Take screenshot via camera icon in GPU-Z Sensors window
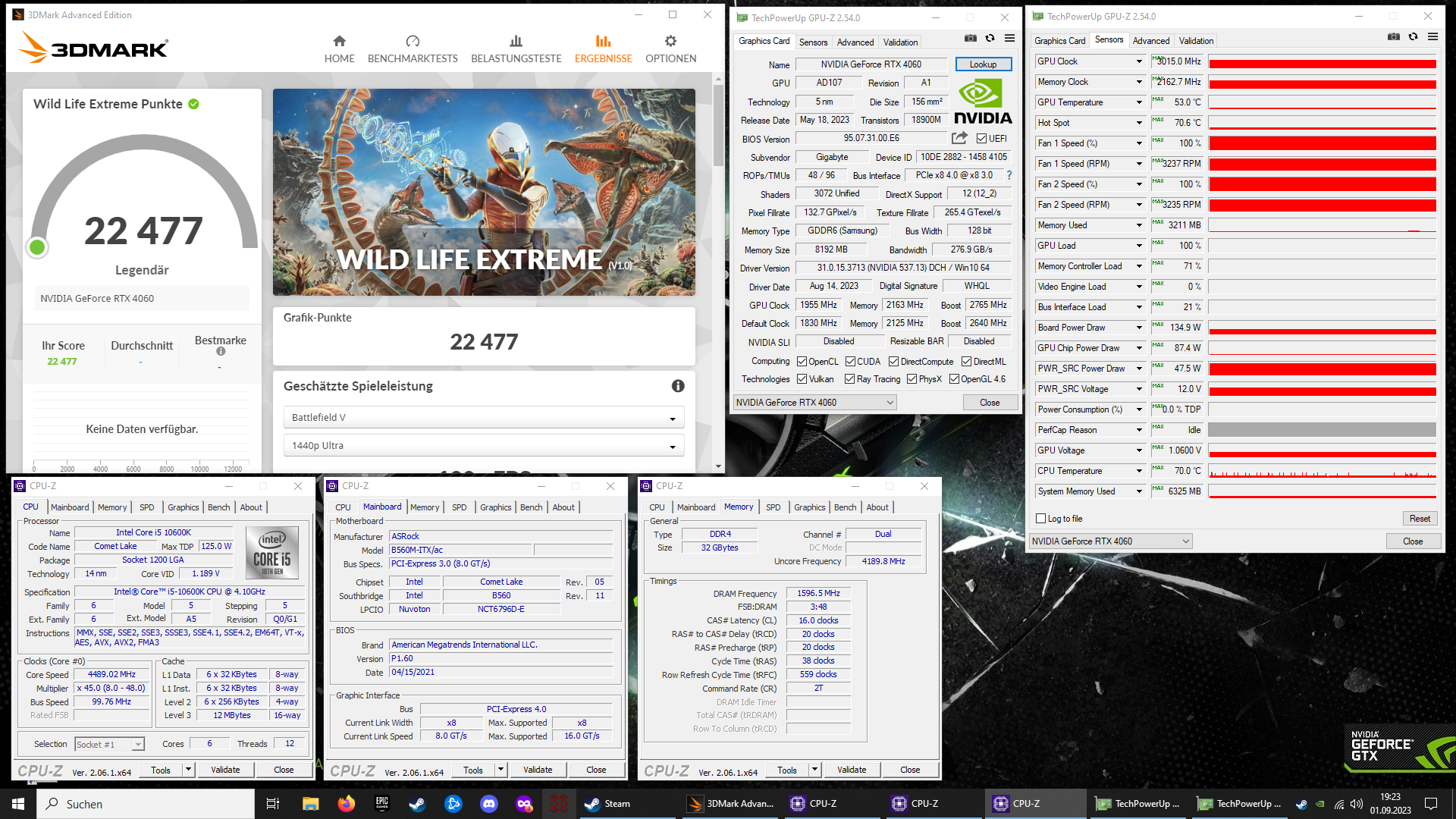Image resolution: width=1456 pixels, height=819 pixels. (1393, 36)
